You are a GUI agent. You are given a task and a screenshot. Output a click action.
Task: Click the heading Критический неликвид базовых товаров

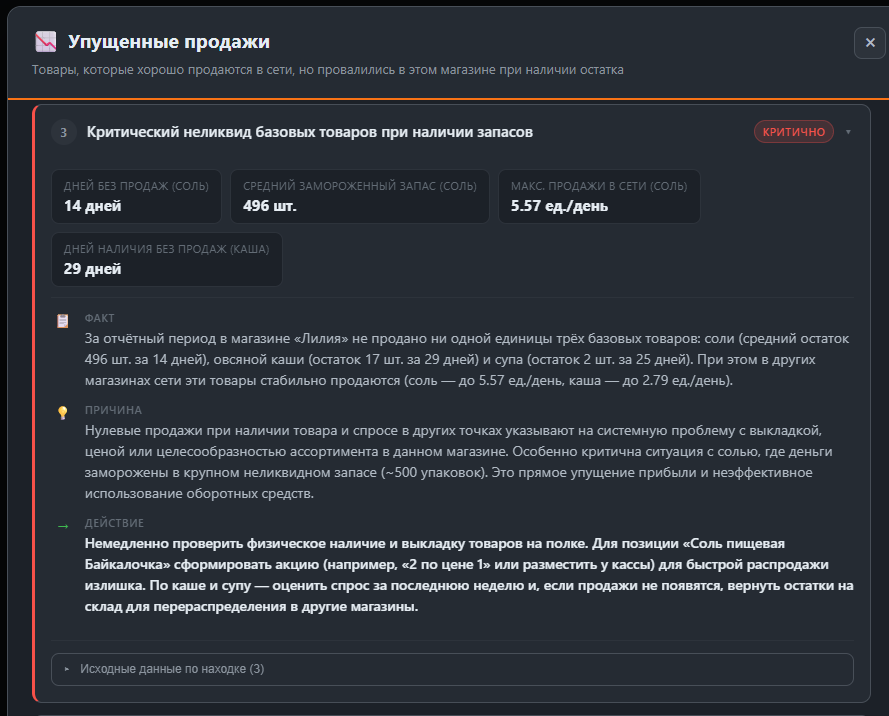pos(309,132)
